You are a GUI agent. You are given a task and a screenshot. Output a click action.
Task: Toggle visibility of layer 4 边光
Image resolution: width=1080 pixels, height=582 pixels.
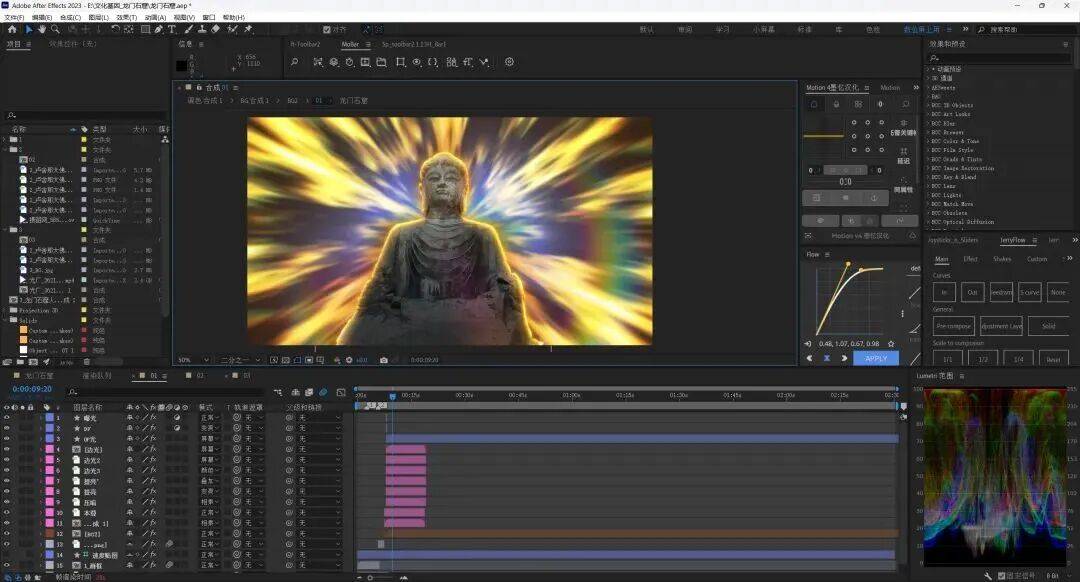coord(7,449)
